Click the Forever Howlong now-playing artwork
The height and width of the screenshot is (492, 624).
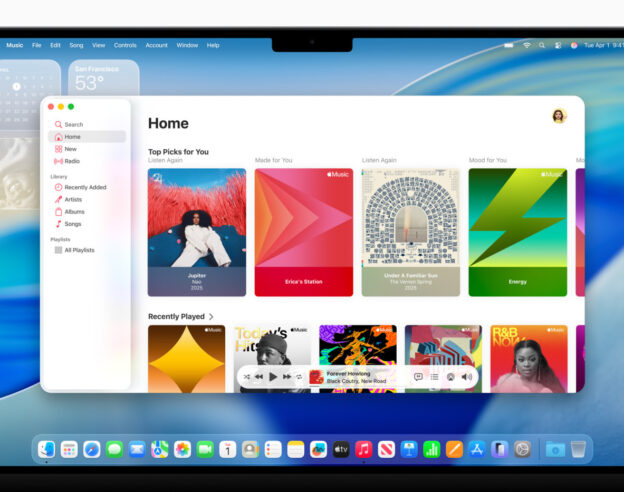coord(316,377)
